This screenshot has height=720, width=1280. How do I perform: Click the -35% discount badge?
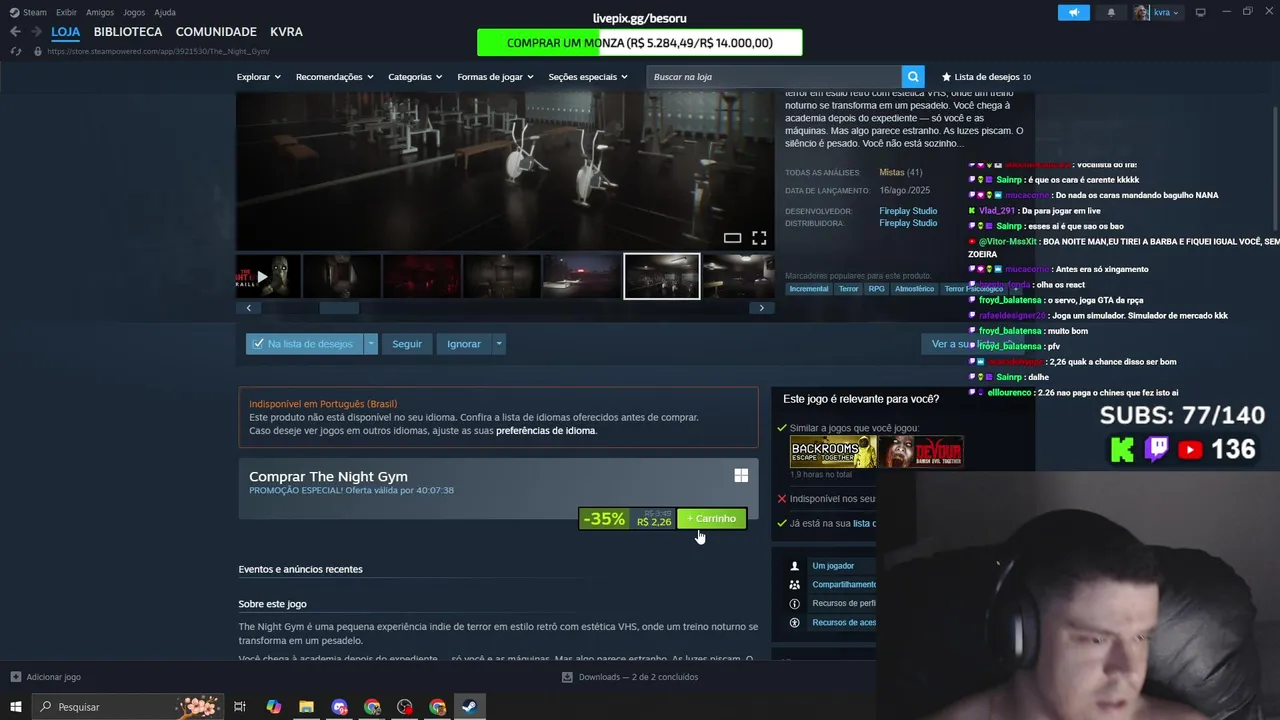tap(604, 519)
